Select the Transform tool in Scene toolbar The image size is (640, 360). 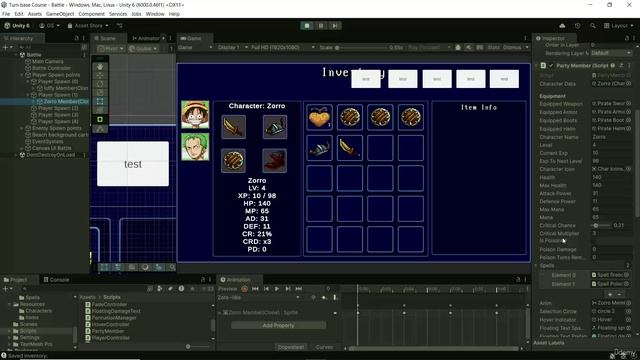[x=100, y=109]
